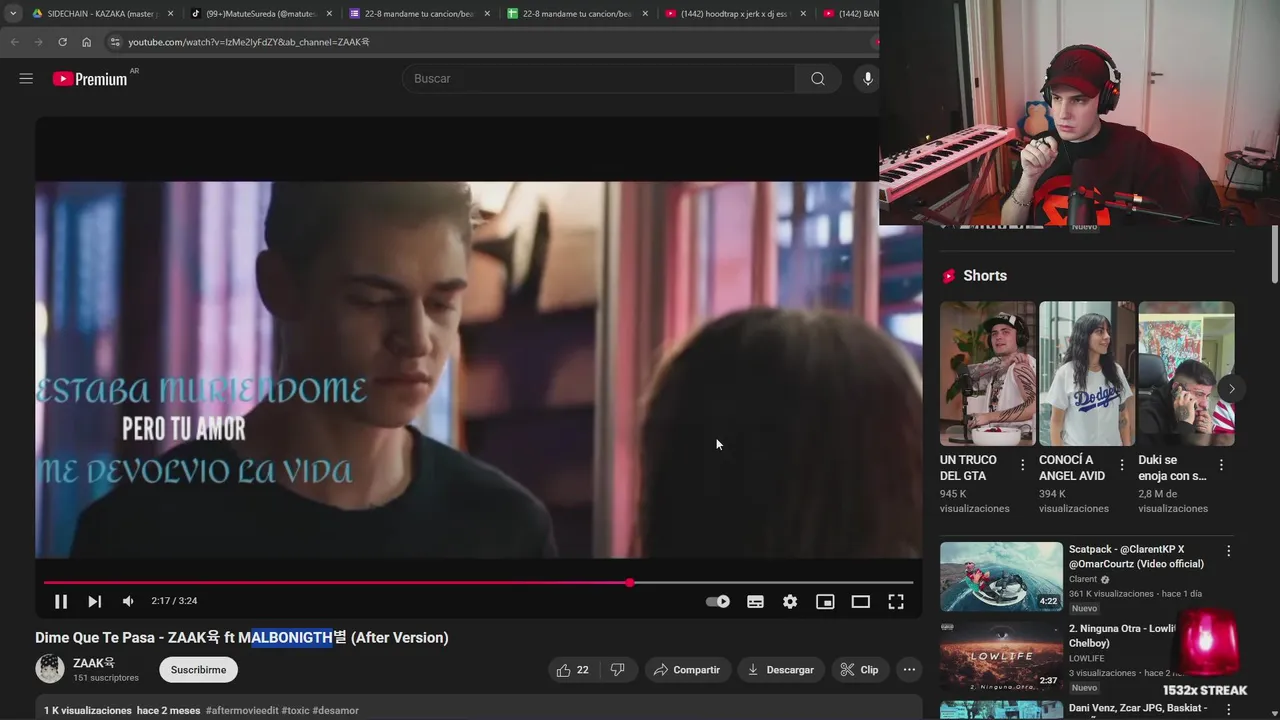This screenshot has width=1280, height=720.
Task: Open options for UN TRUCO DEL GTA short
Action: coord(1022,465)
